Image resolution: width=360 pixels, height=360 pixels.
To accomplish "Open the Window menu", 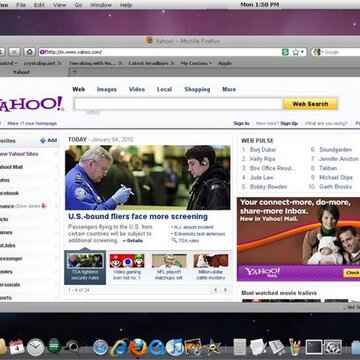I will tap(101, 5).
